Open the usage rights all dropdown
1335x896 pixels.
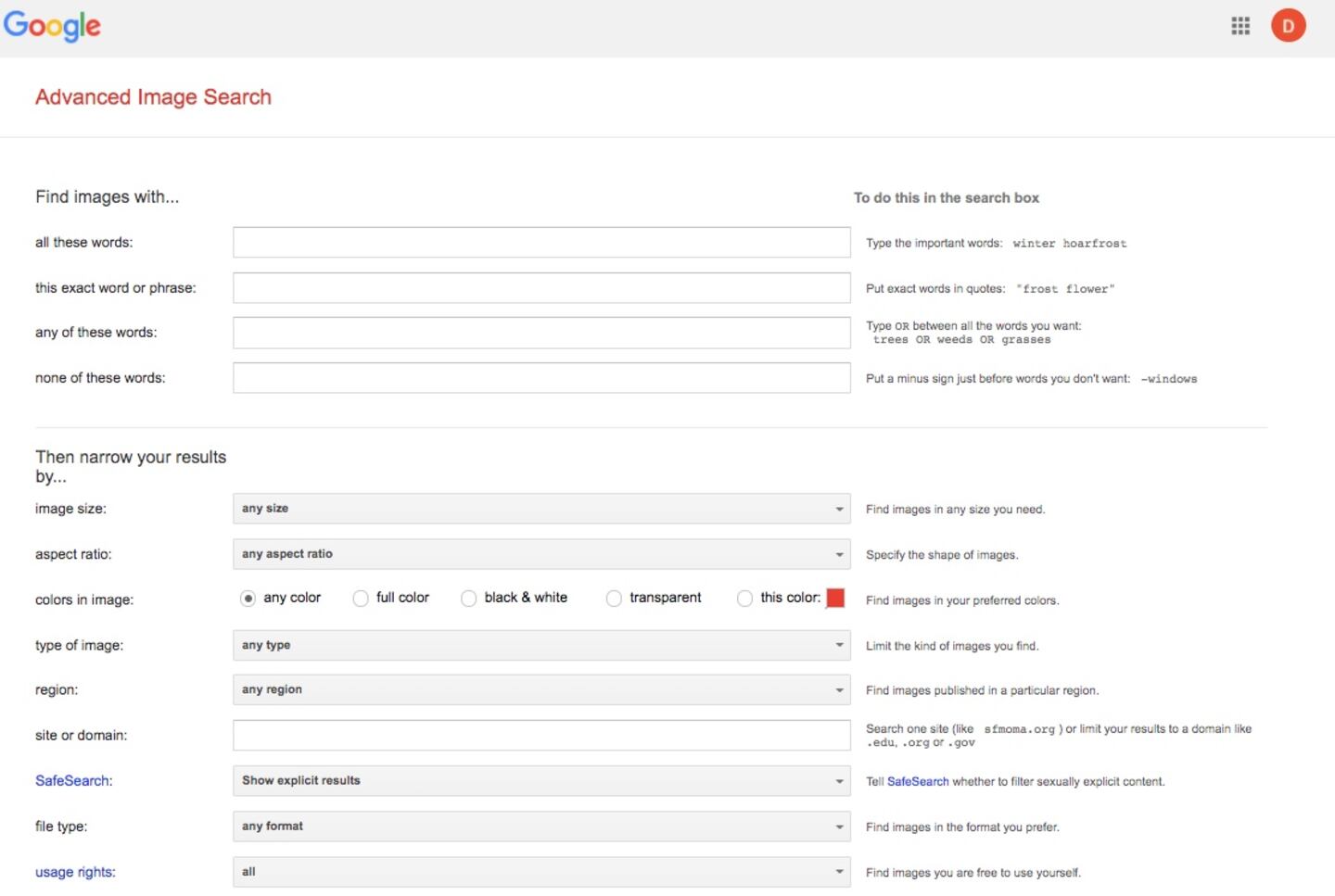[x=541, y=871]
